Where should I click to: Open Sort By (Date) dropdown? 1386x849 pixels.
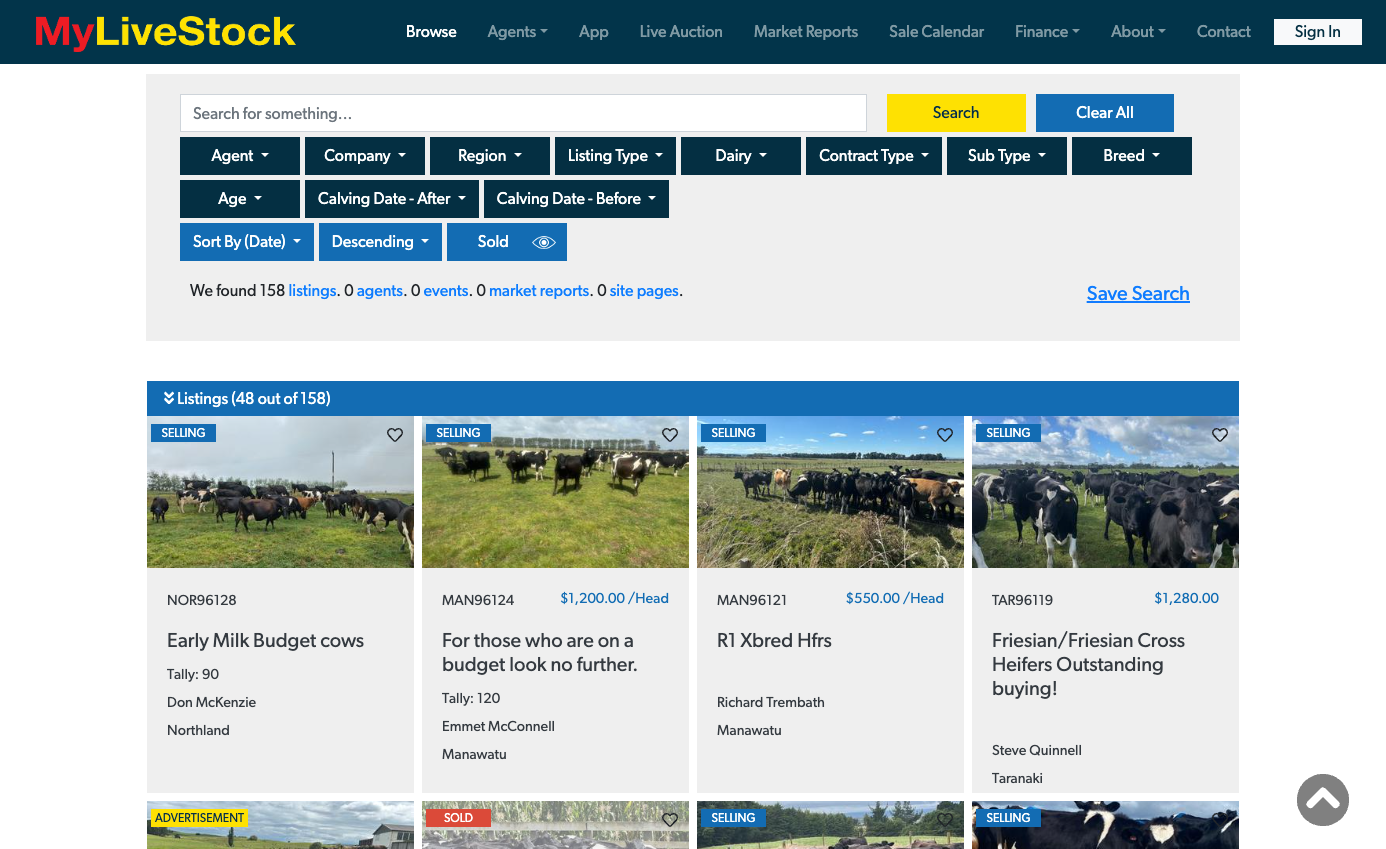coord(247,242)
